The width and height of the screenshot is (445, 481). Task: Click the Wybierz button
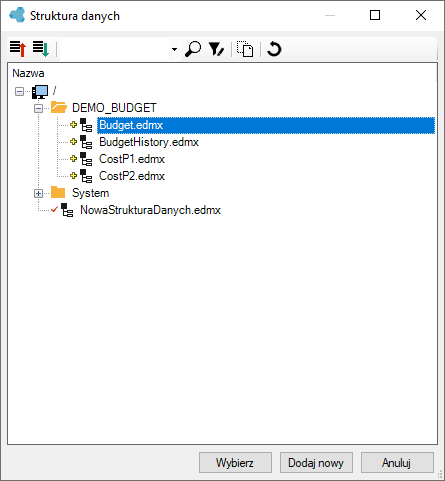click(235, 463)
